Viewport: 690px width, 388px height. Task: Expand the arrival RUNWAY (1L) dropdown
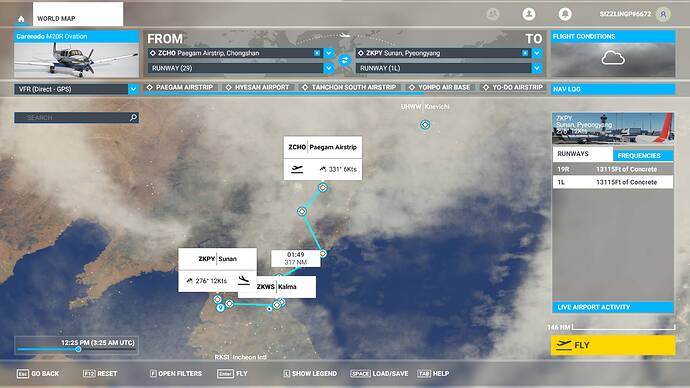click(537, 68)
